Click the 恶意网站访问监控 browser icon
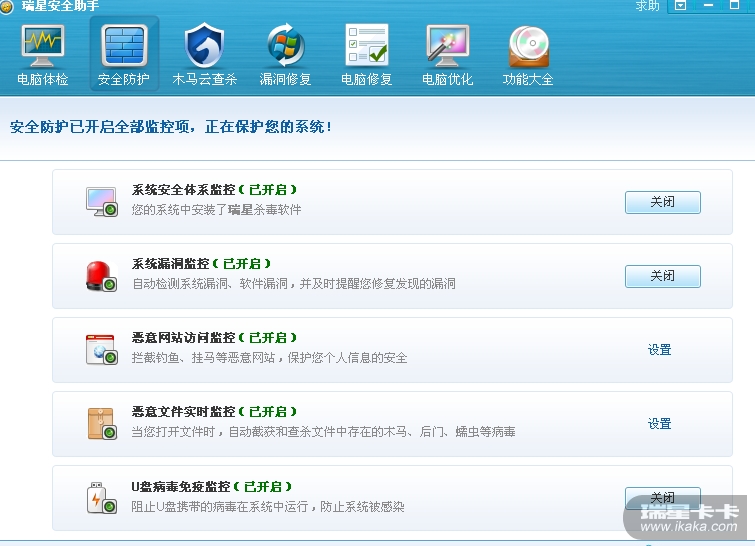The image size is (755, 546). click(x=102, y=350)
